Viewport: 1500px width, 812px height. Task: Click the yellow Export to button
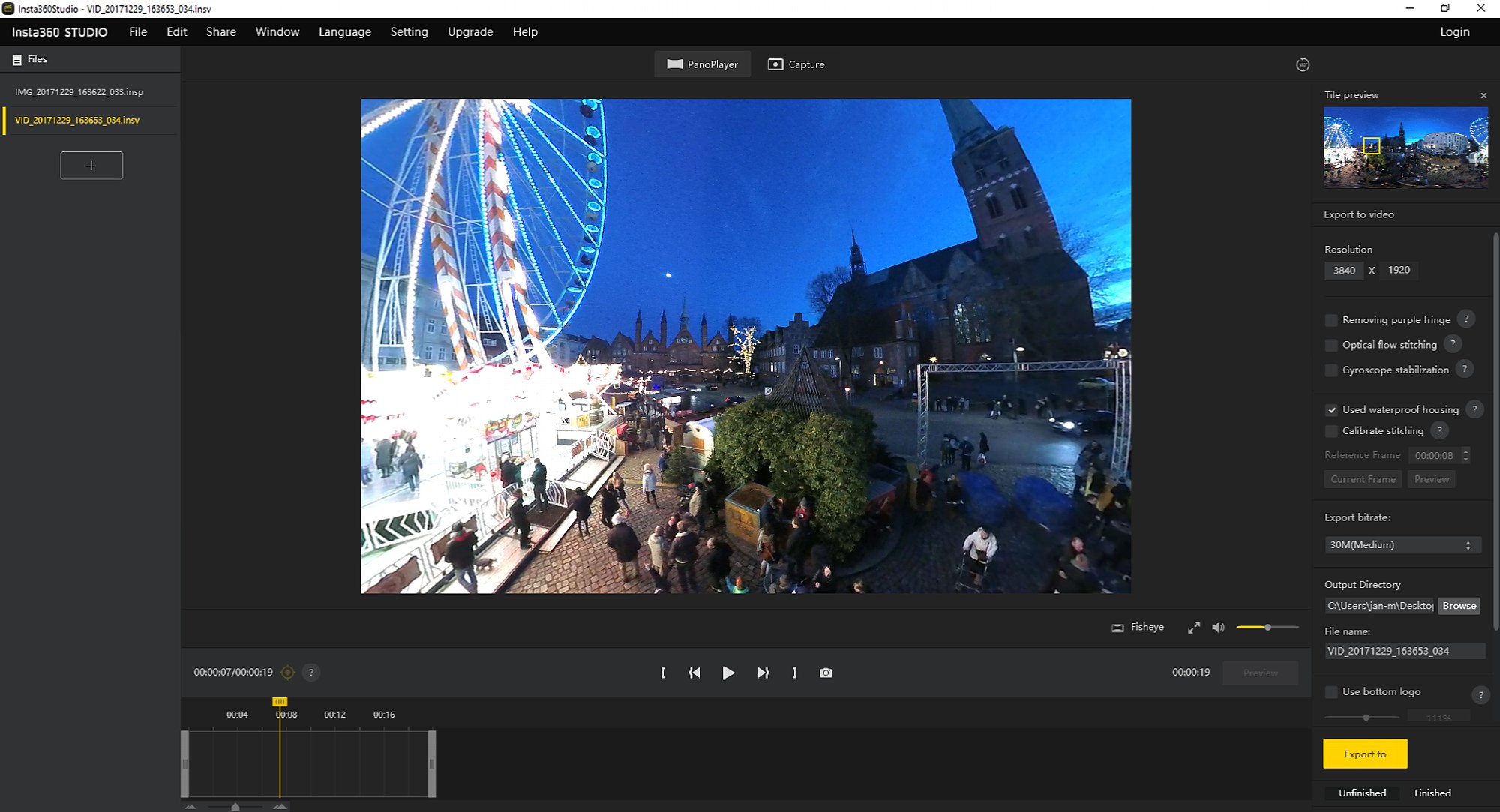pos(1364,754)
